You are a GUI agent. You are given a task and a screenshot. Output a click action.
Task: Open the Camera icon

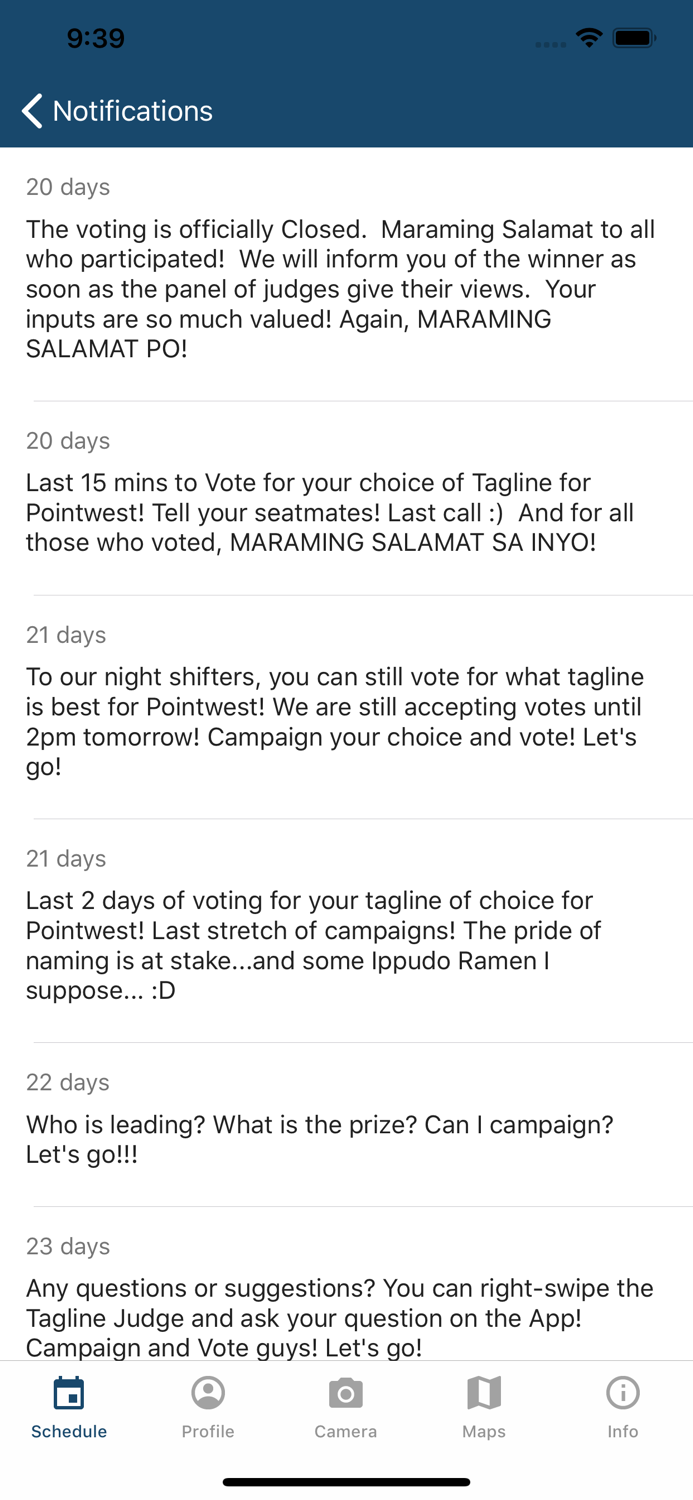click(x=346, y=1393)
